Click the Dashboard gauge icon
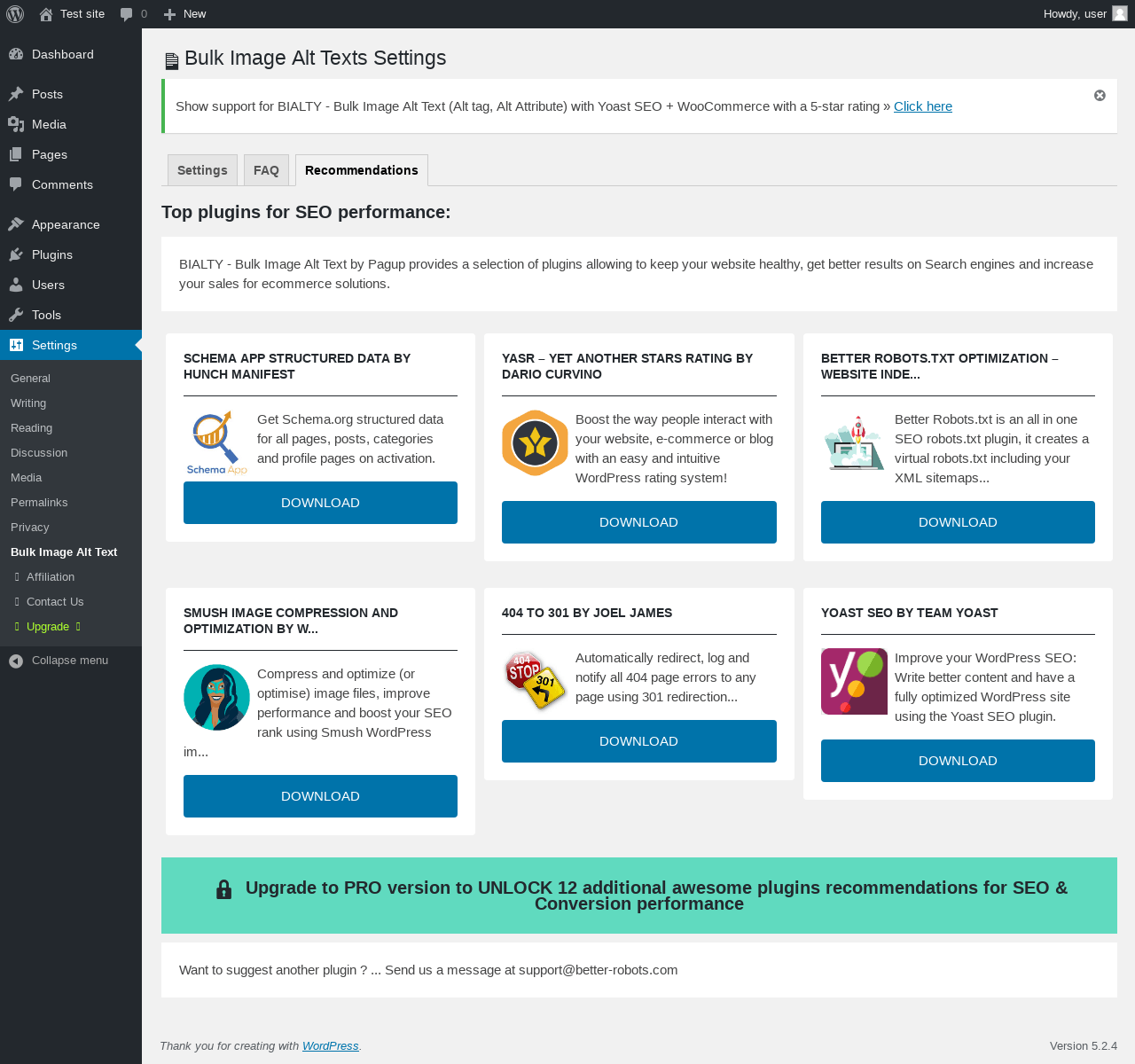 (x=16, y=54)
